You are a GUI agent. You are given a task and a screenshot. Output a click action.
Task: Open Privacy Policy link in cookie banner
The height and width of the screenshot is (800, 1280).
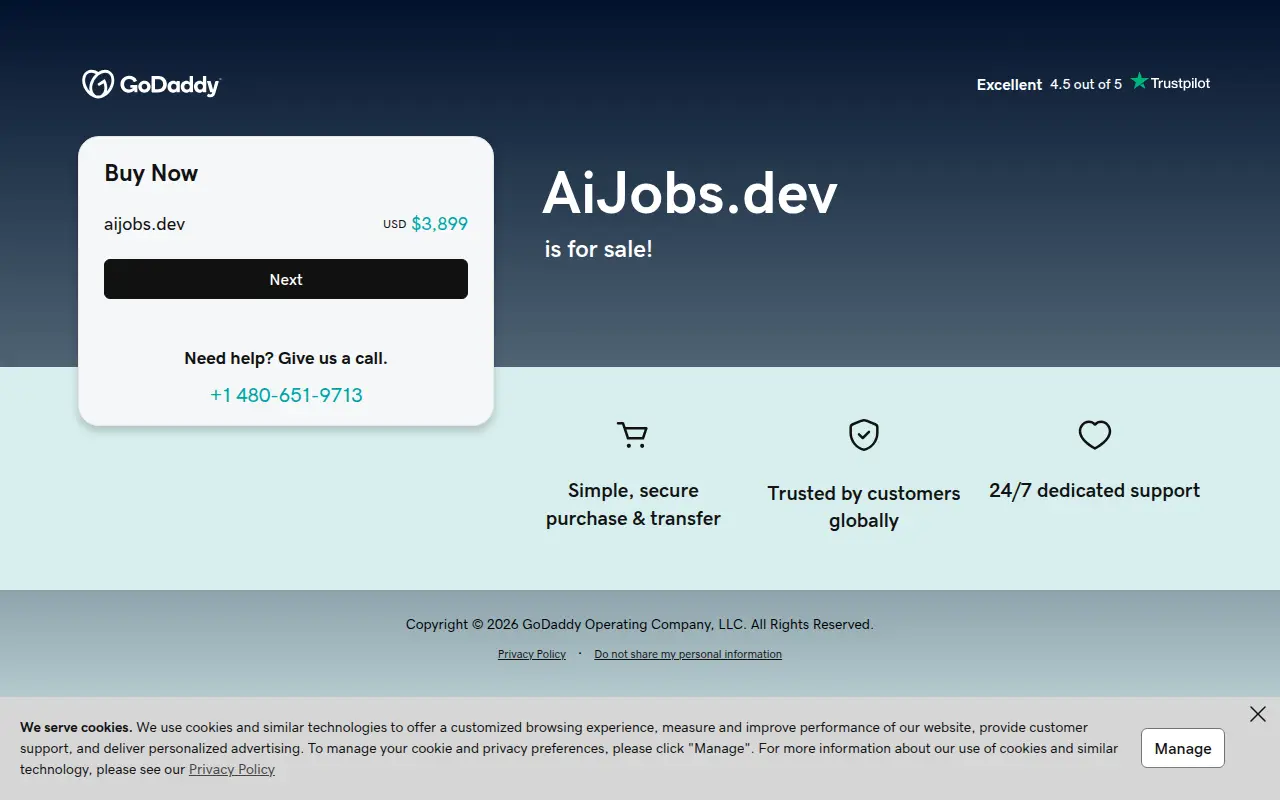coord(232,769)
